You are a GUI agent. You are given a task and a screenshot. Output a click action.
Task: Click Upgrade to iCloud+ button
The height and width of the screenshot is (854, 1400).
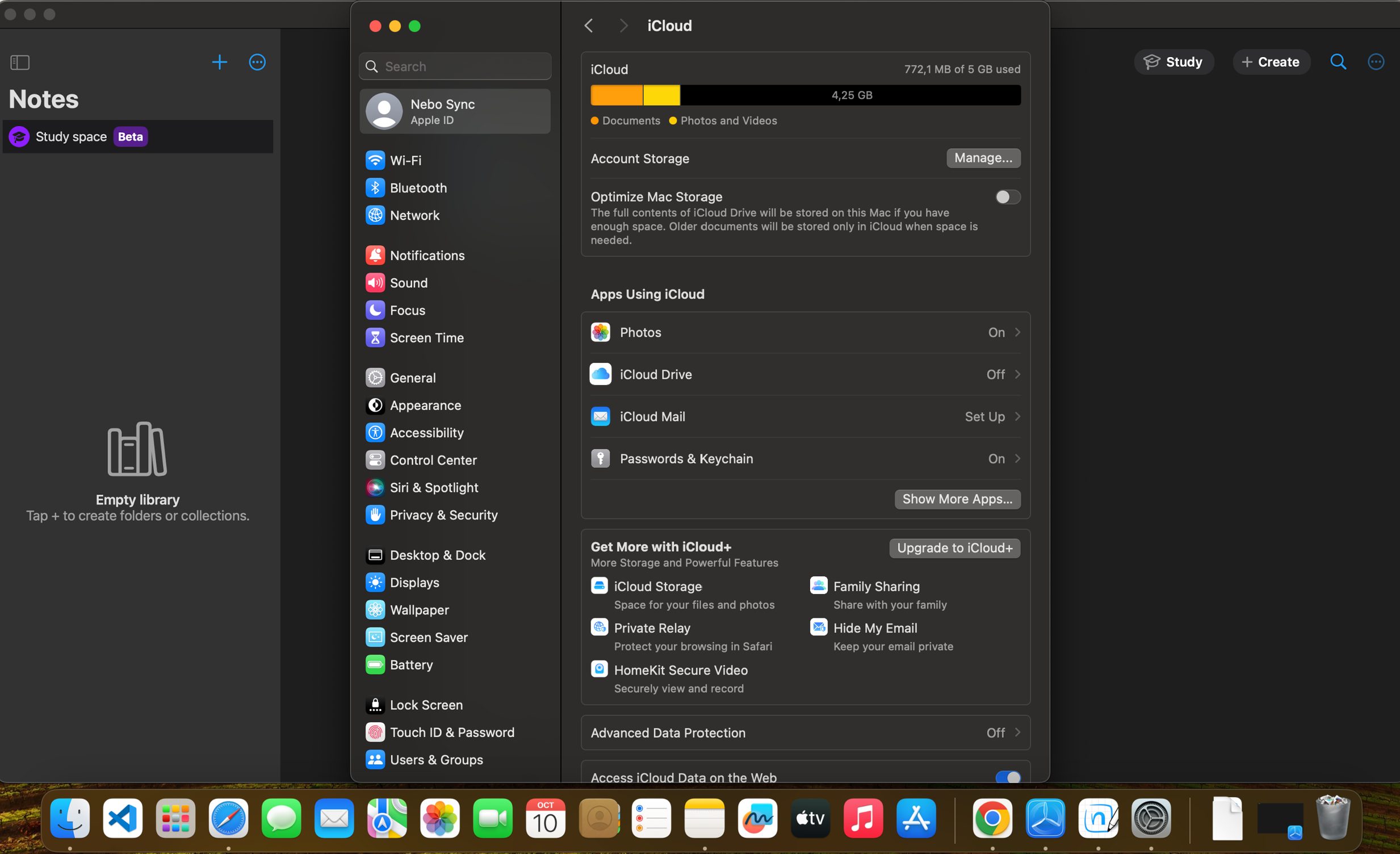coord(954,548)
